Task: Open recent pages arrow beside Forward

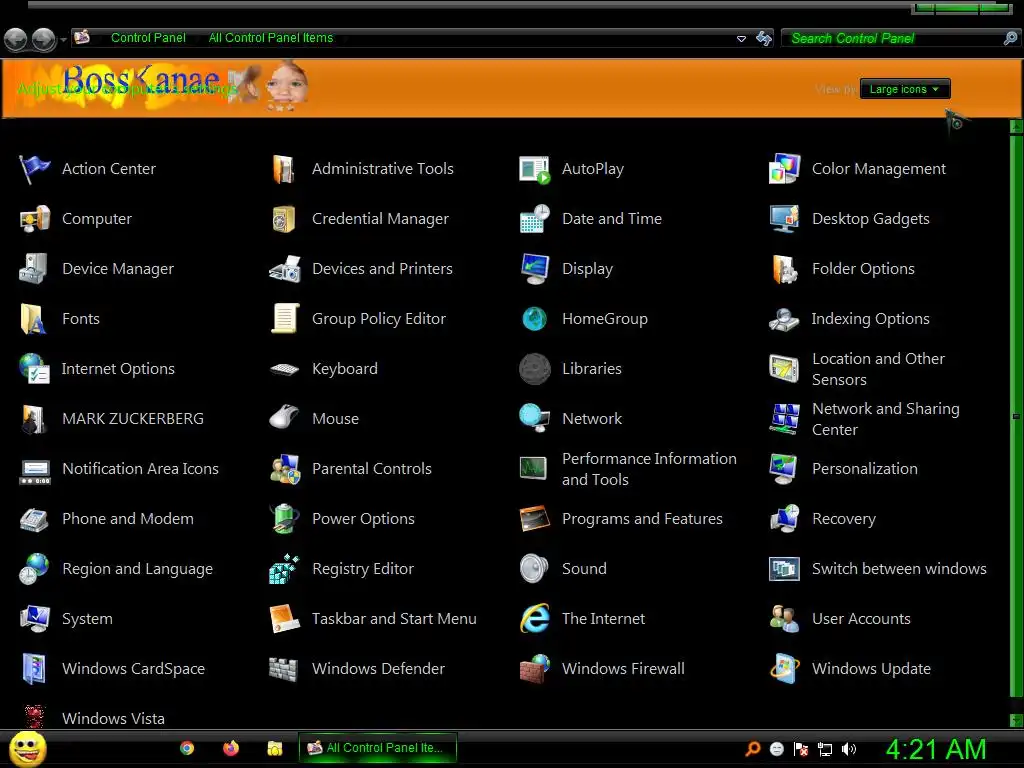Action: [x=63, y=40]
